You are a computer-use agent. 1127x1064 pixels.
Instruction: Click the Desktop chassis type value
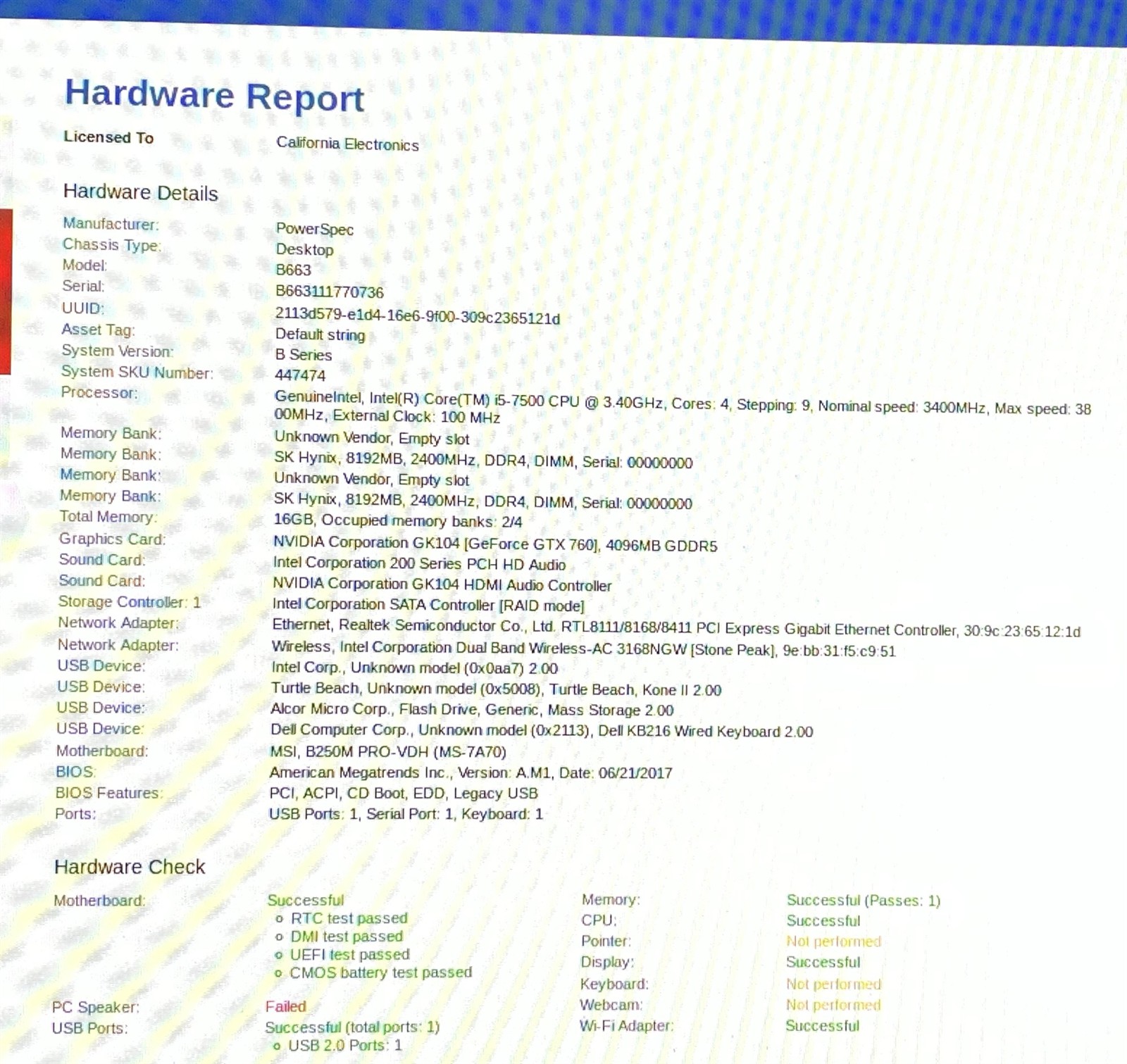(304, 249)
